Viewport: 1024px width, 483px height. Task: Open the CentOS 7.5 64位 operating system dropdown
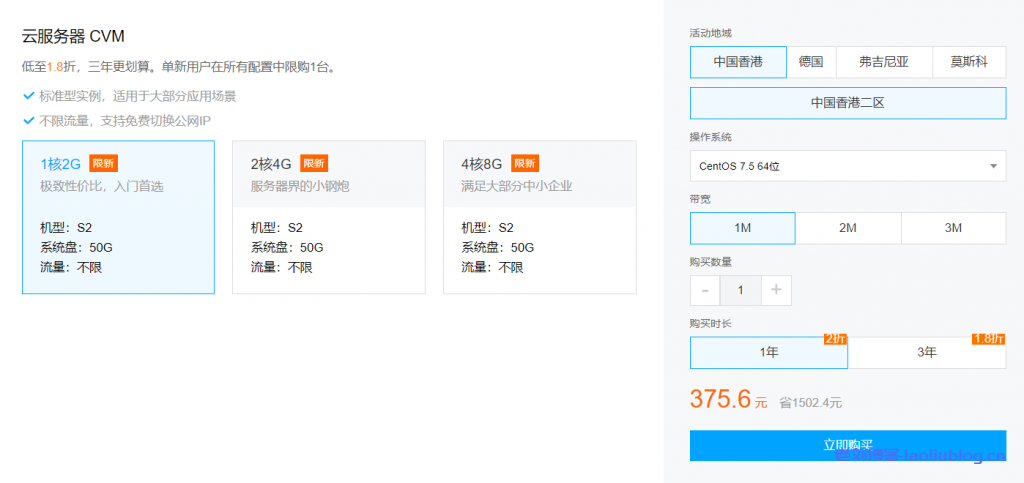(x=848, y=166)
